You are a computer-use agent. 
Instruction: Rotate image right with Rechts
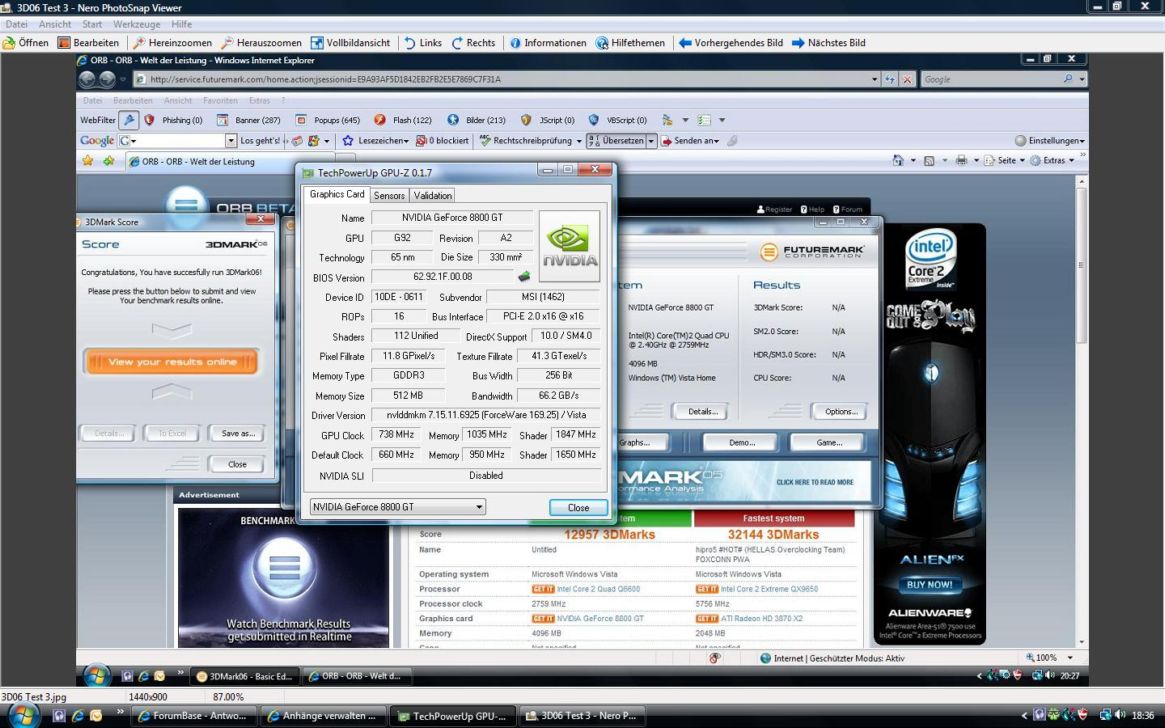[473, 43]
